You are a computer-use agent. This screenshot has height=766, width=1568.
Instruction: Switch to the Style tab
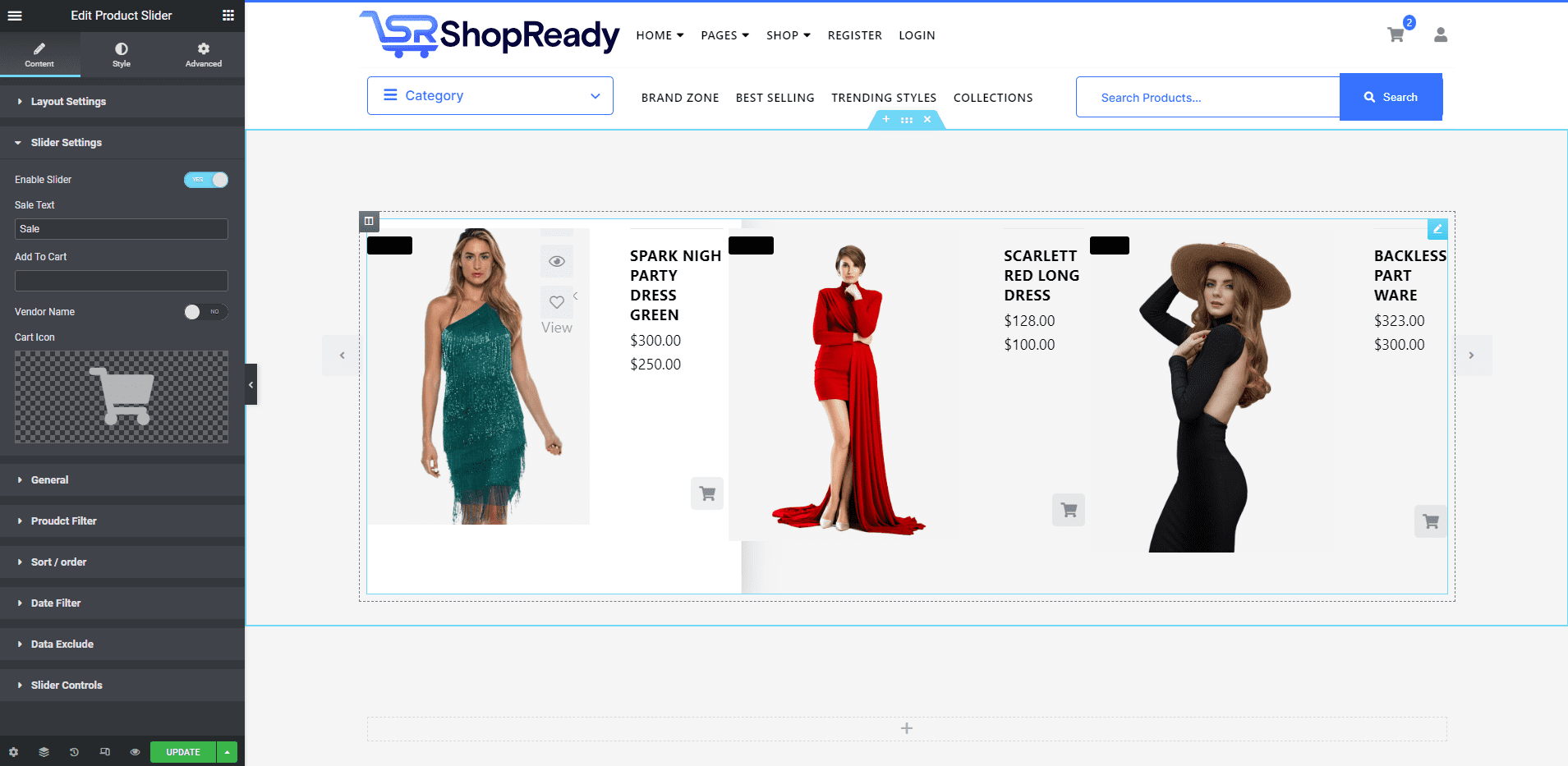122,55
